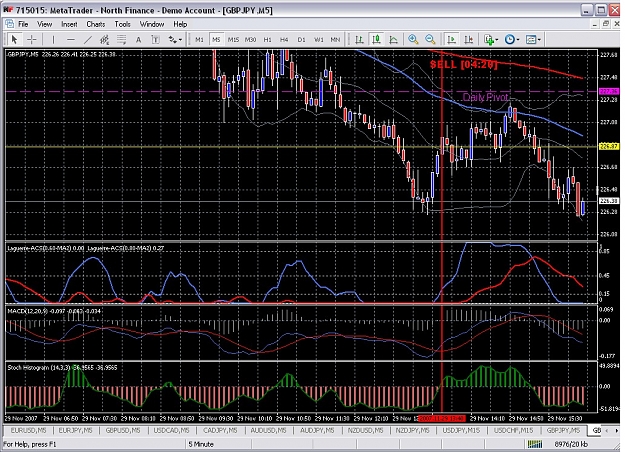Switch to the CADJPY,M5 chart tab
Viewport: 625px width, 452px height.
[220, 430]
